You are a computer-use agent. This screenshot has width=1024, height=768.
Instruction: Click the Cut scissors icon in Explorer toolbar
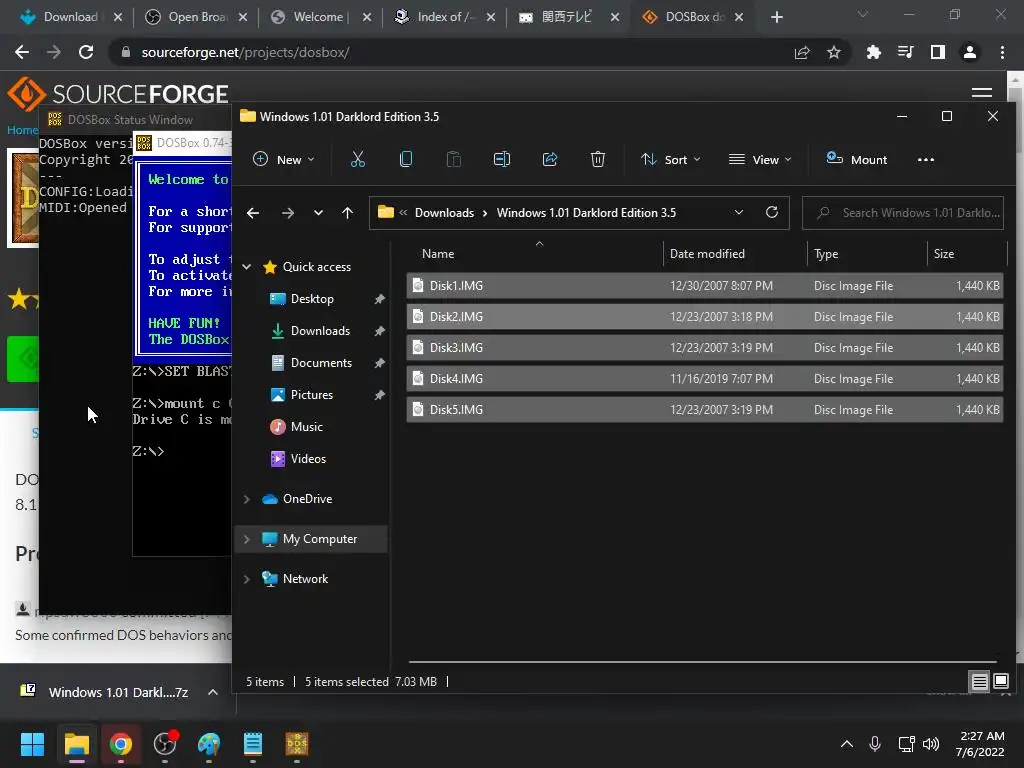click(357, 159)
